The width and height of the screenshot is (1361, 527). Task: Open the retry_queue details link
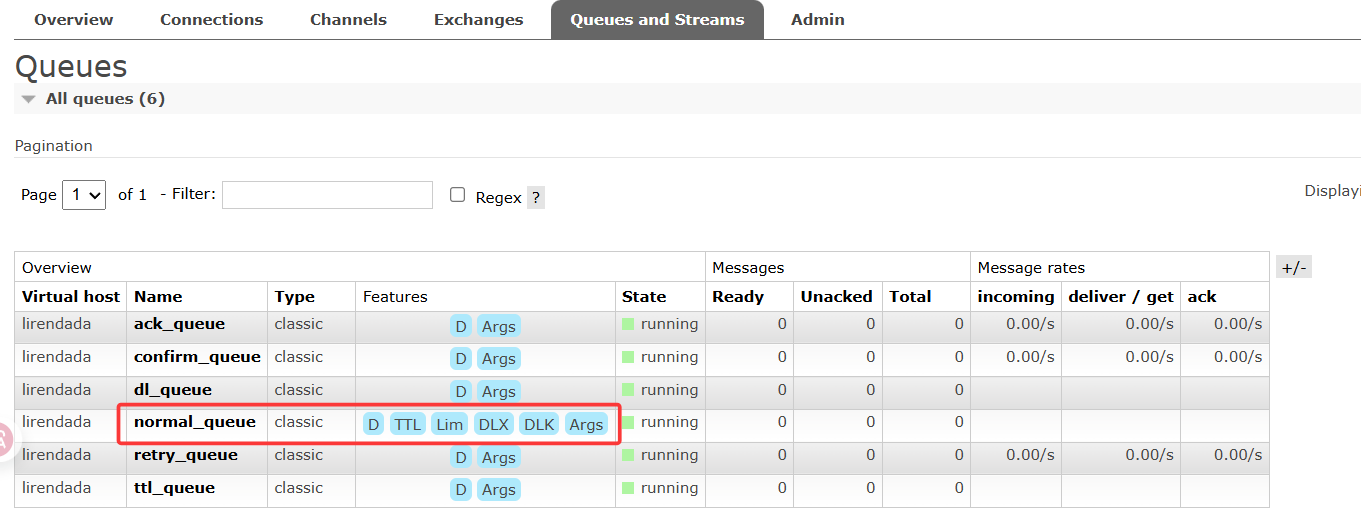pos(186,455)
